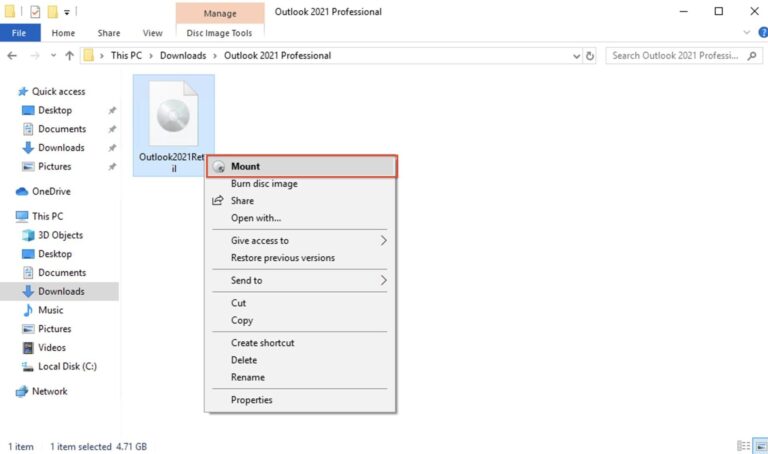Click breadcrumb chevron after Downloads
The height and width of the screenshot is (454, 768).
215,56
